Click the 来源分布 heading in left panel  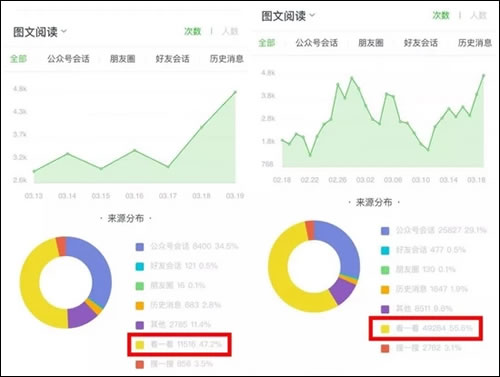pyautogui.click(x=125, y=219)
